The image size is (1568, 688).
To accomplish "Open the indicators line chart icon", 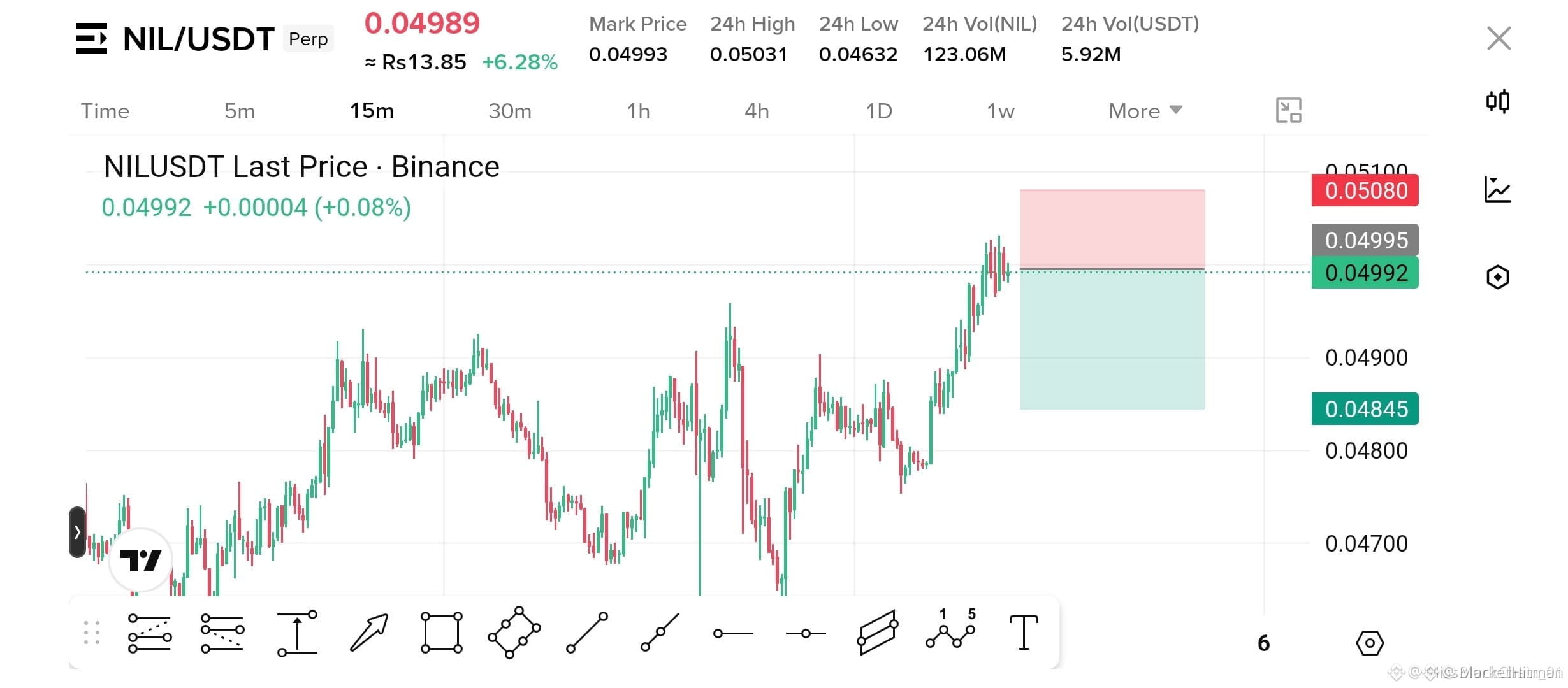I will coord(1498,189).
